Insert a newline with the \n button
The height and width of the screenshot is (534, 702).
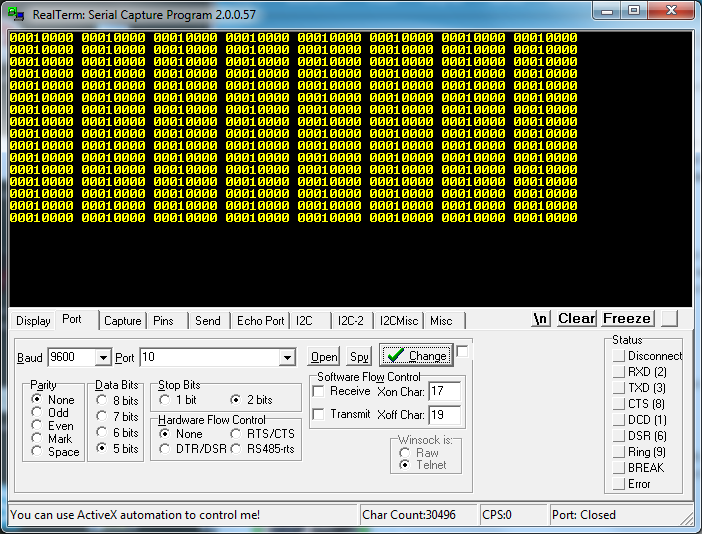(x=541, y=319)
